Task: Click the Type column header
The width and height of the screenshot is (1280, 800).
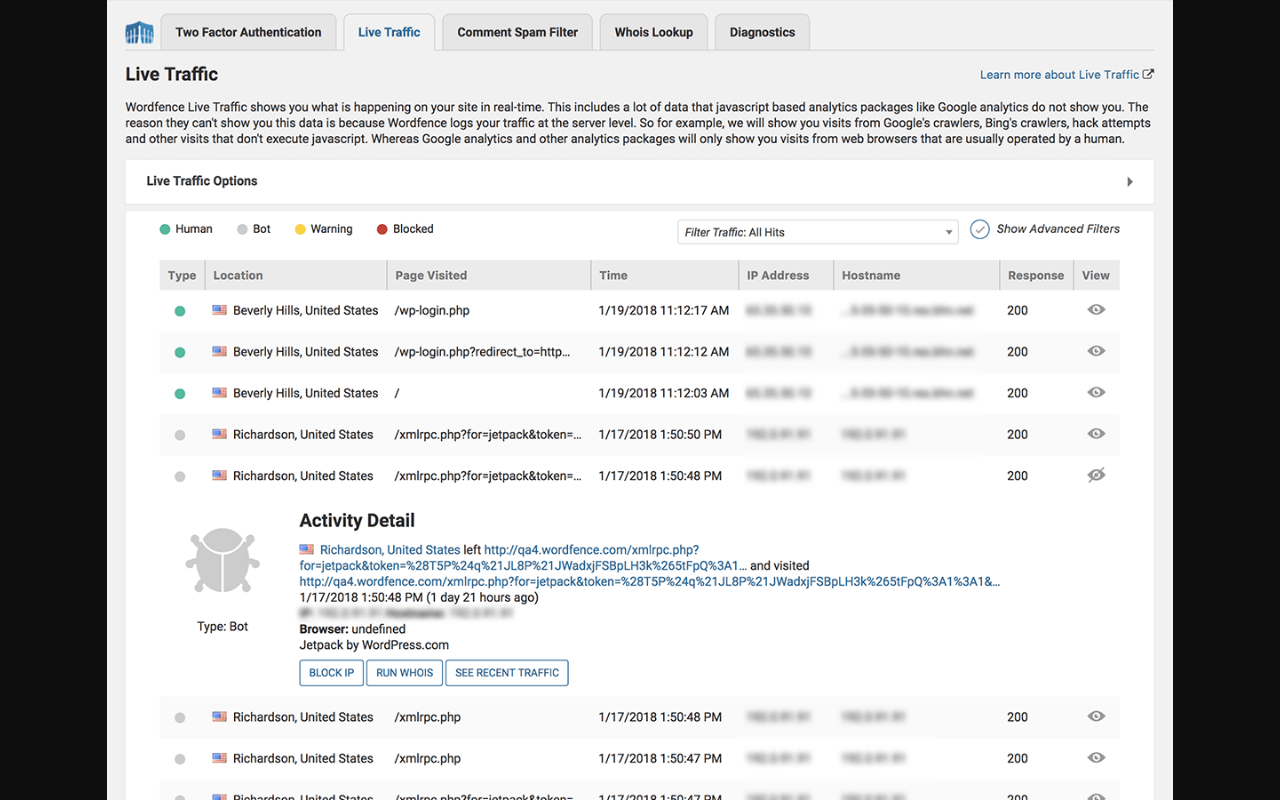Action: pos(182,275)
